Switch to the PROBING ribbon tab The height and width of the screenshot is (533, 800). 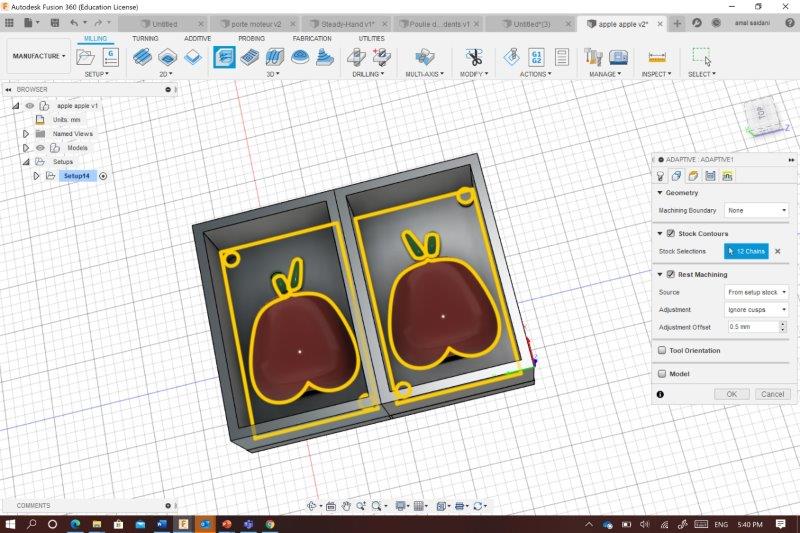click(252, 39)
